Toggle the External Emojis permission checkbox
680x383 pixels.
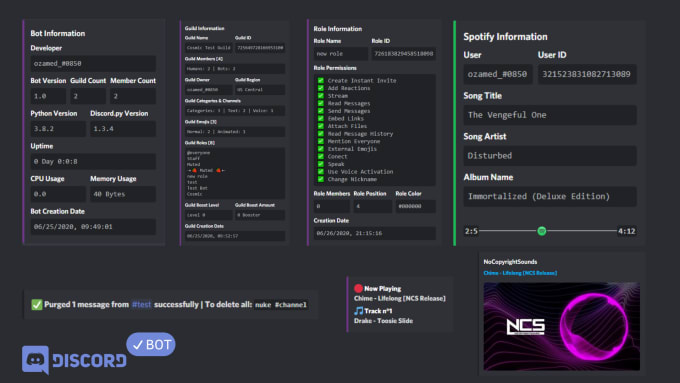[x=320, y=149]
